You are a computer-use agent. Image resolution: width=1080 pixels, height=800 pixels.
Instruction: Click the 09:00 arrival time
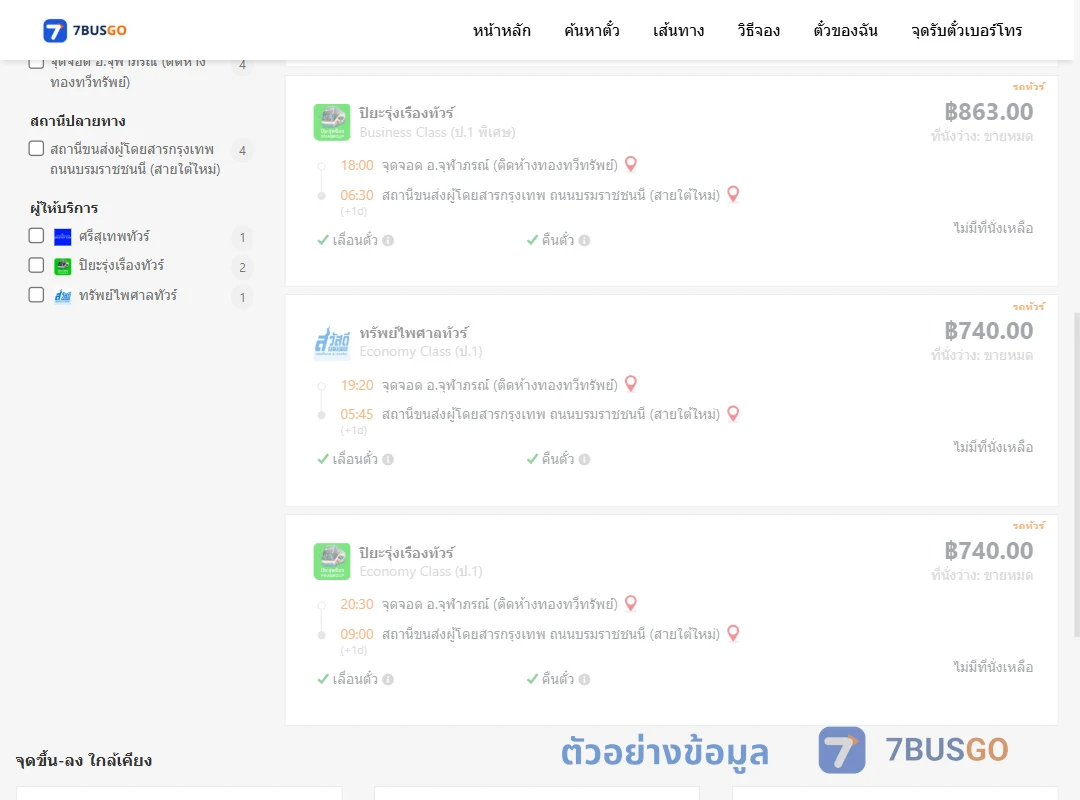[x=357, y=635]
